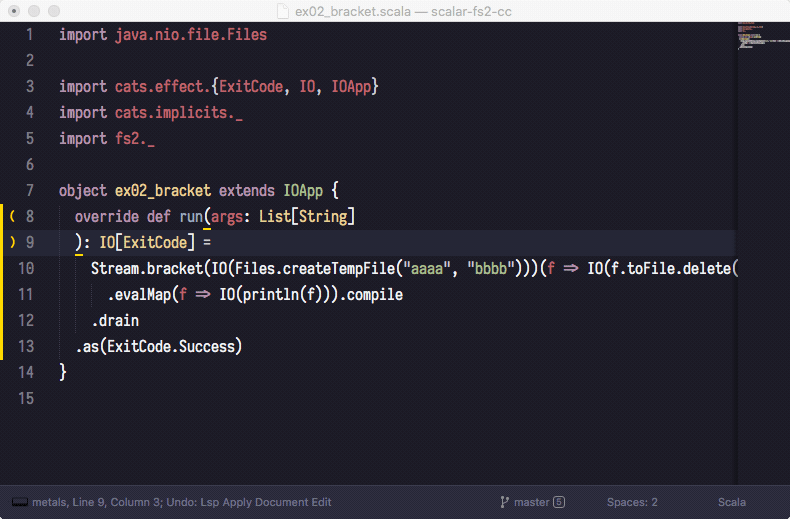This screenshot has width=790, height=519.
Task: Click line number 7 in gutter
Action: click(30, 190)
